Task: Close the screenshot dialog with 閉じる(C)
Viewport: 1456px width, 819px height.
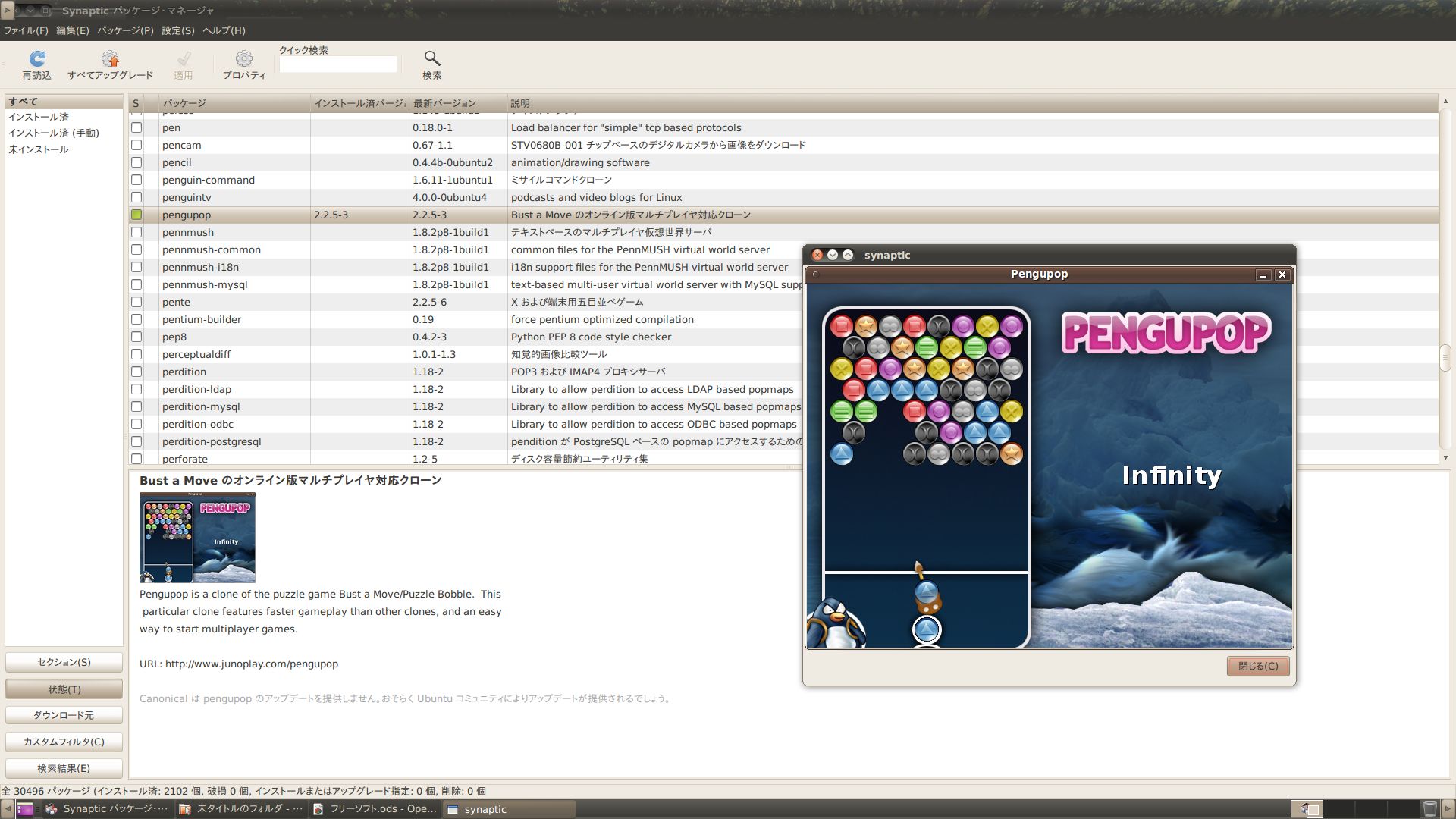Action: pos(1258,666)
